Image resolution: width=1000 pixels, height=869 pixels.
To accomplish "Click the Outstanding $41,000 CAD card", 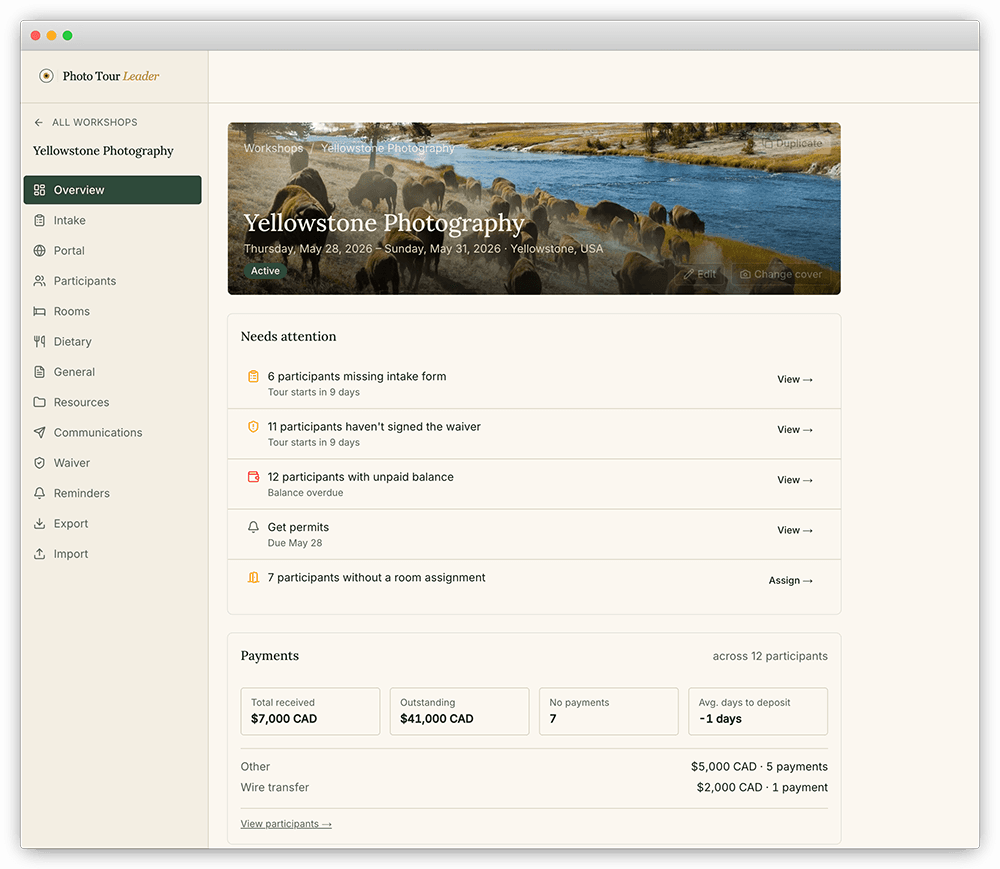I will coord(460,711).
